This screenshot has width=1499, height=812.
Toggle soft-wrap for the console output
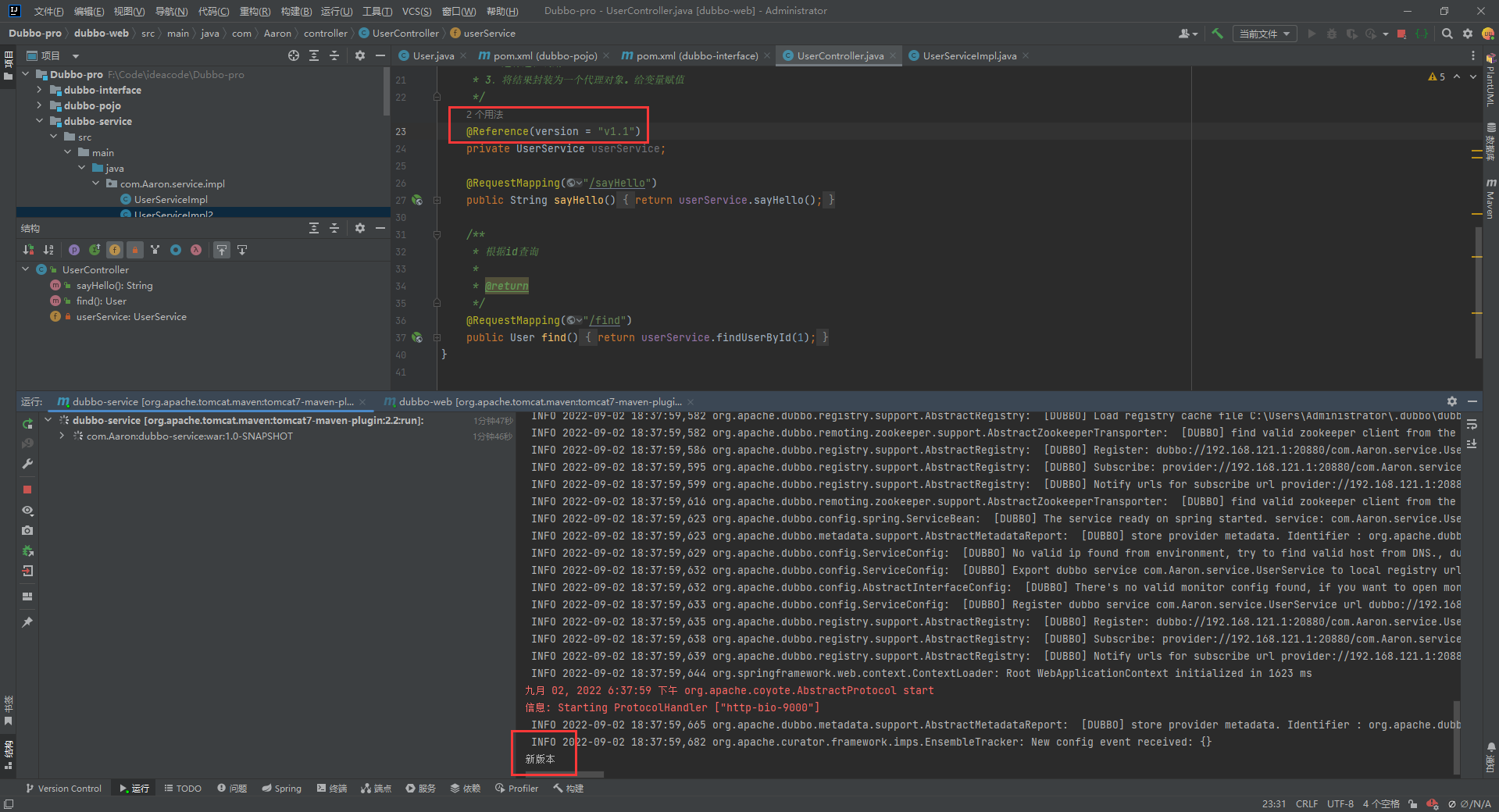(x=1472, y=424)
